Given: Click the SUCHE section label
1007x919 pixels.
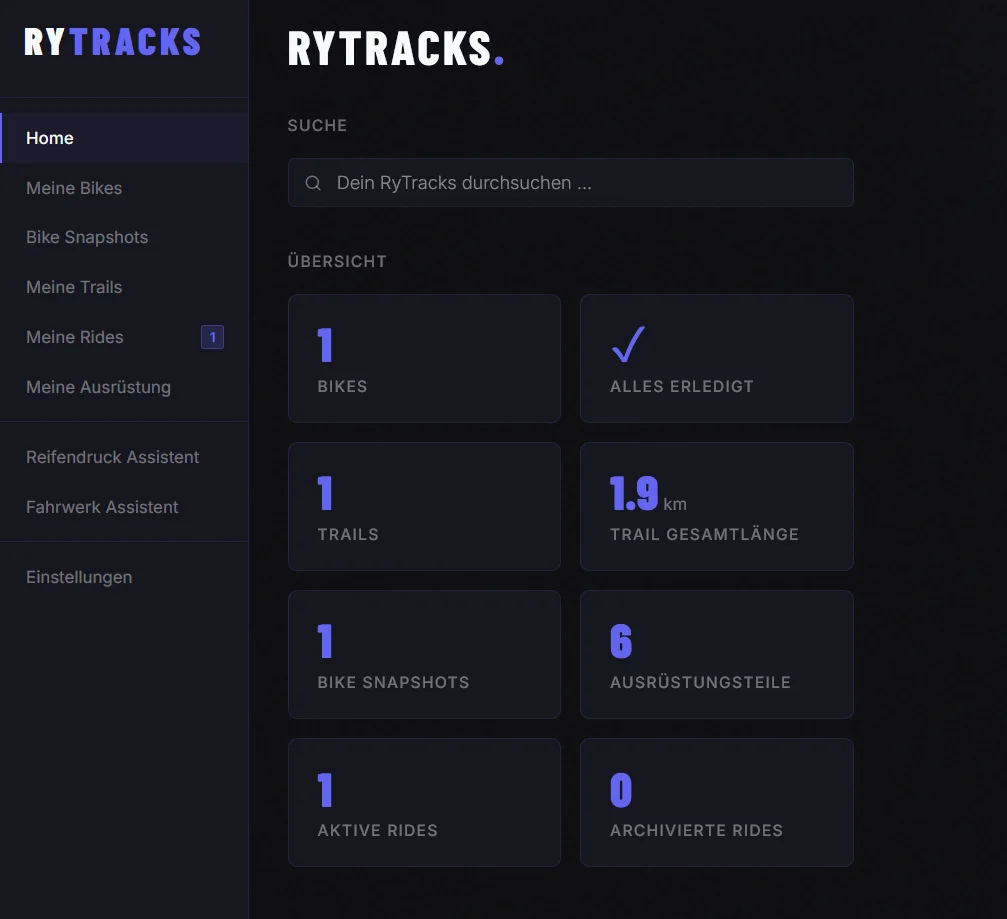Looking at the screenshot, I should 317,125.
